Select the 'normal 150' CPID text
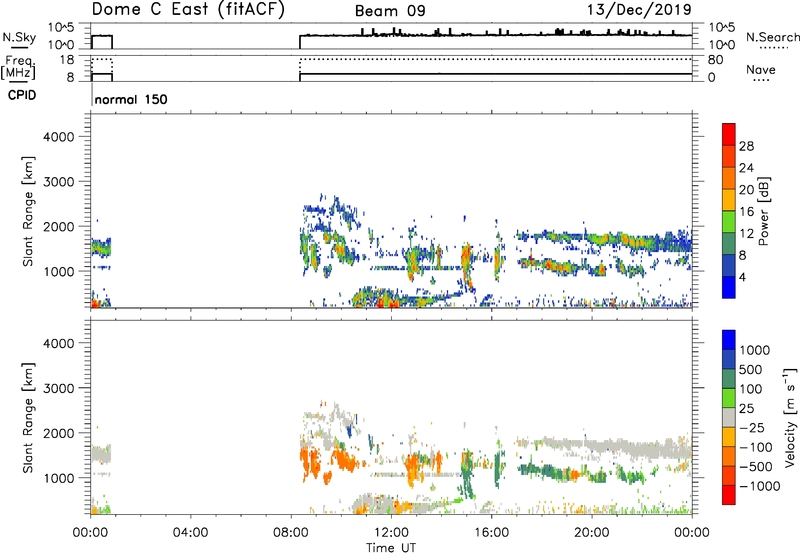The height and width of the screenshot is (554, 800). (131, 99)
